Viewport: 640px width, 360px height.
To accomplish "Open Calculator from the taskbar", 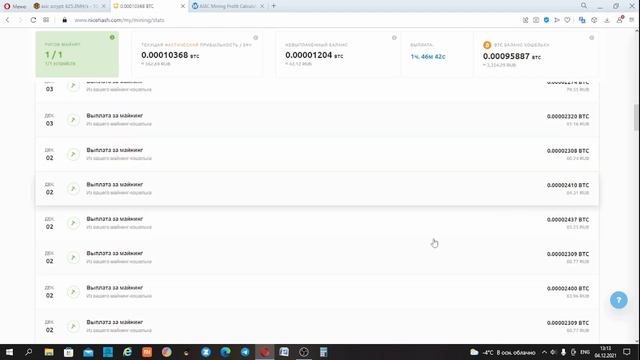I will (x=323, y=352).
